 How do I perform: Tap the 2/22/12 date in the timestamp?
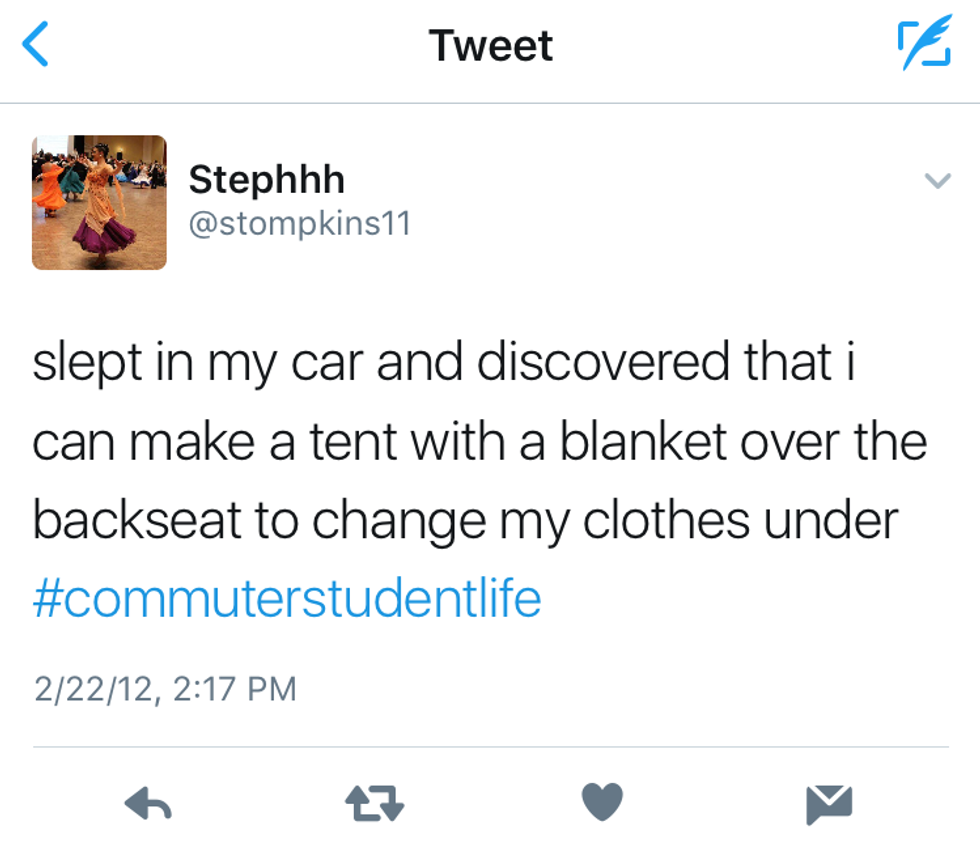tap(94, 689)
